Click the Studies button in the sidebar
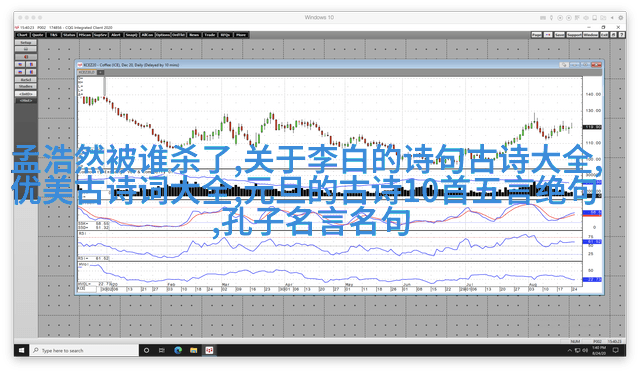This screenshot has width=640, height=373. 26,87
